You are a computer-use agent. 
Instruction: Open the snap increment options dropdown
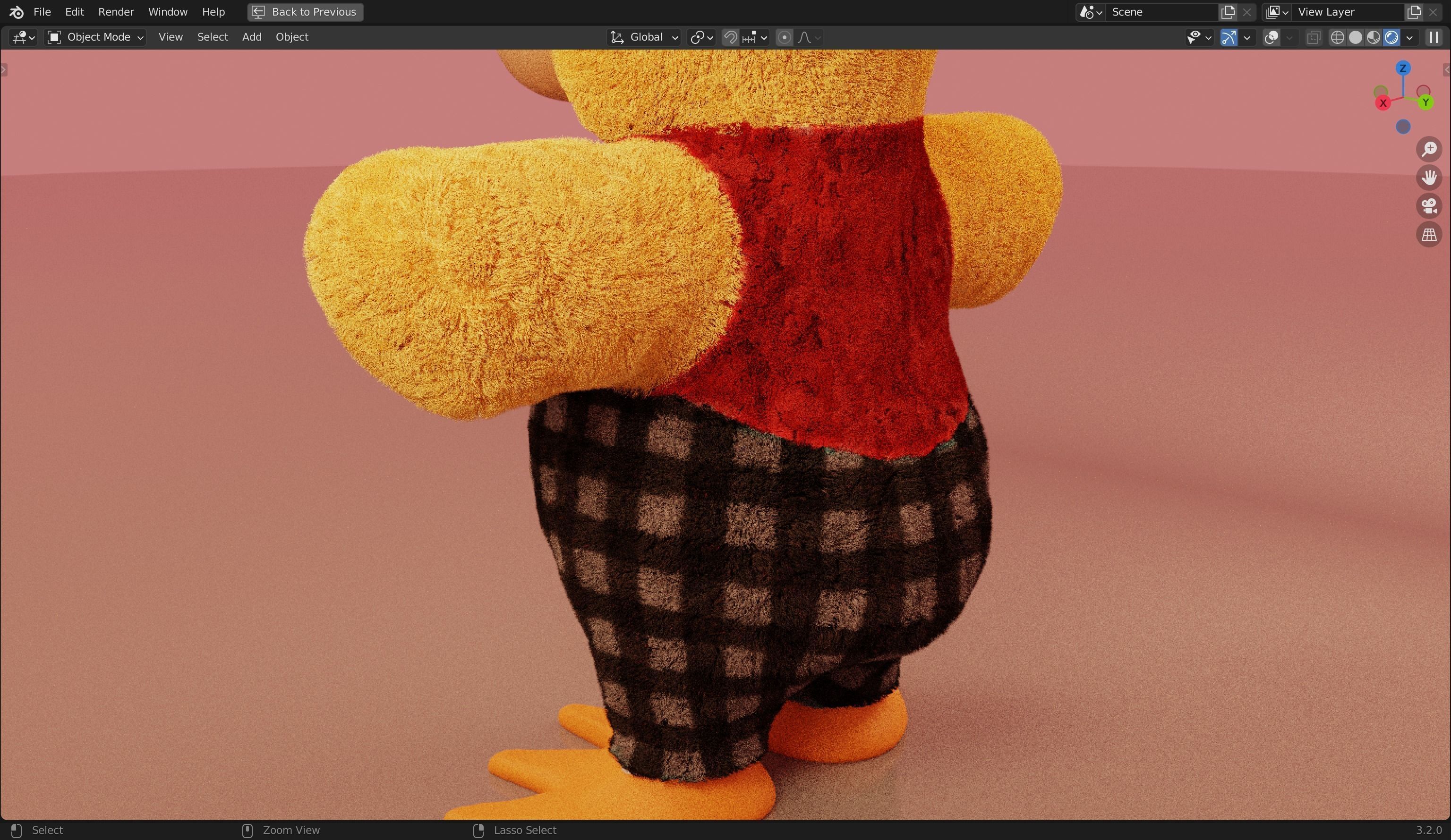click(755, 37)
